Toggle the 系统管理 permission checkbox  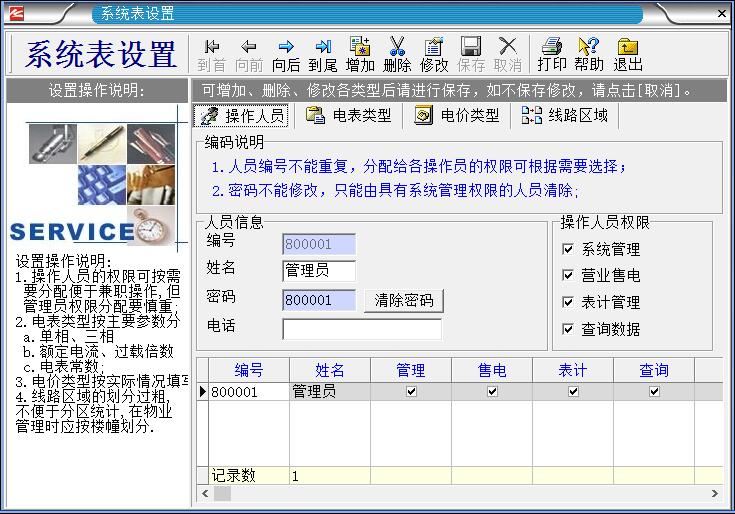568,249
